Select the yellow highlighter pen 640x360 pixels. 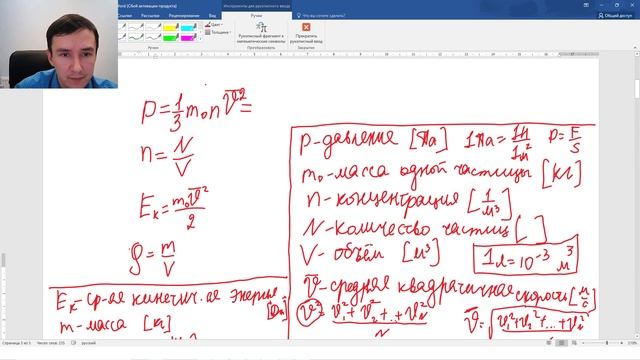(x=171, y=27)
